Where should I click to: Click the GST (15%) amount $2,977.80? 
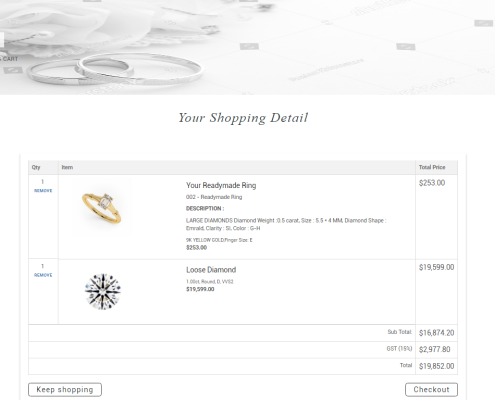(435, 349)
